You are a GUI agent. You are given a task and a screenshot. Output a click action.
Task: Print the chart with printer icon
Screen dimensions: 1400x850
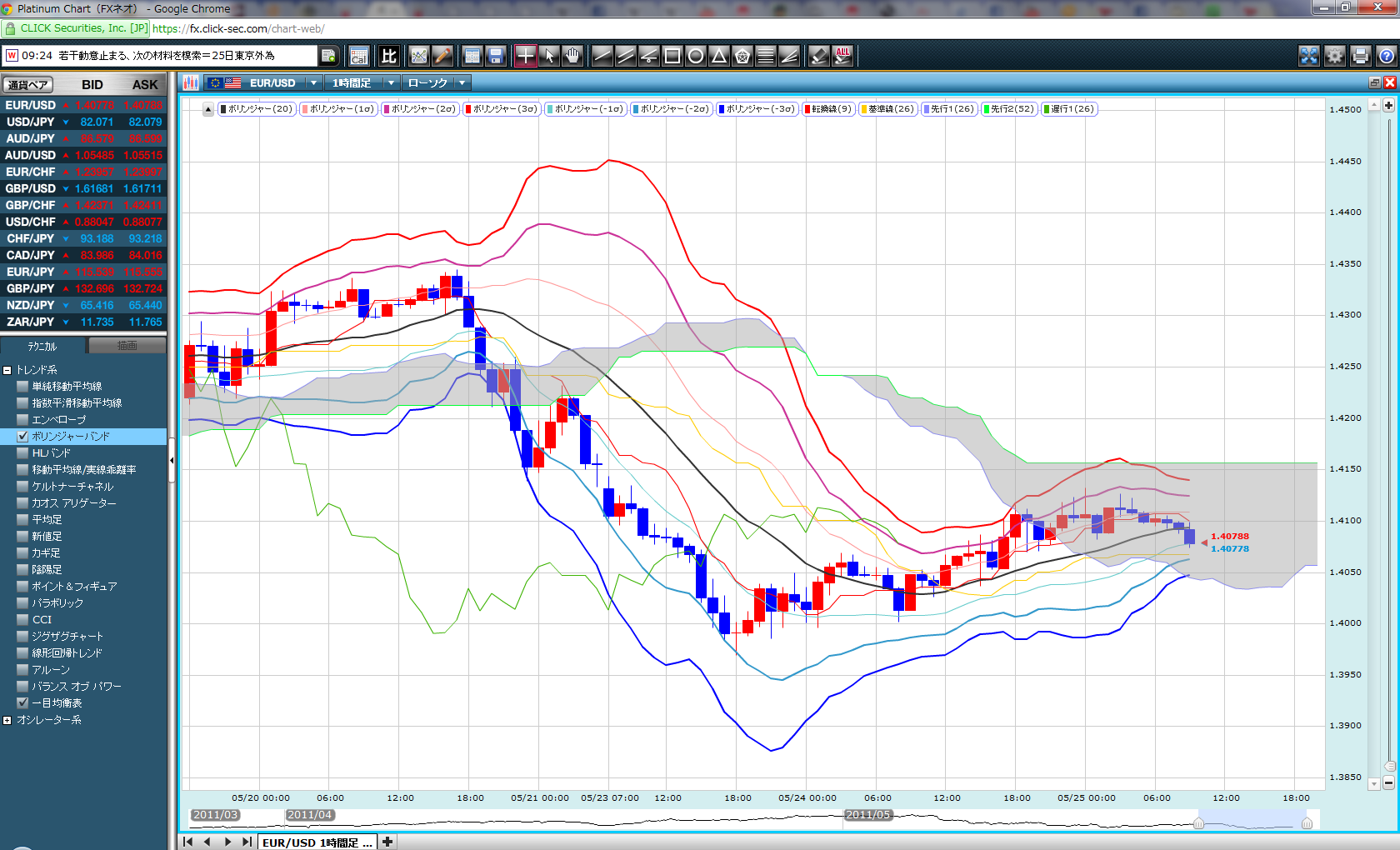pos(1361,56)
